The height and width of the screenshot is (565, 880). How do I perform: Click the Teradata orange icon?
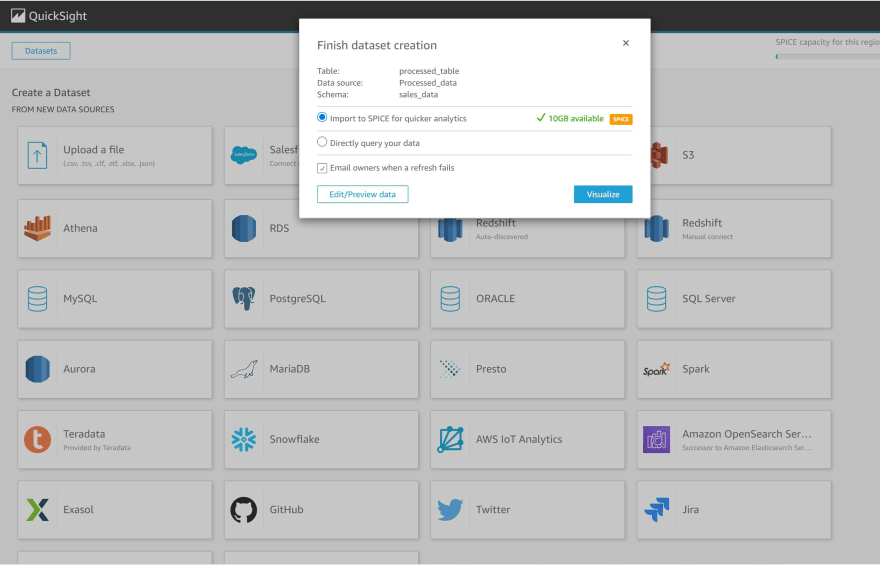(38, 439)
